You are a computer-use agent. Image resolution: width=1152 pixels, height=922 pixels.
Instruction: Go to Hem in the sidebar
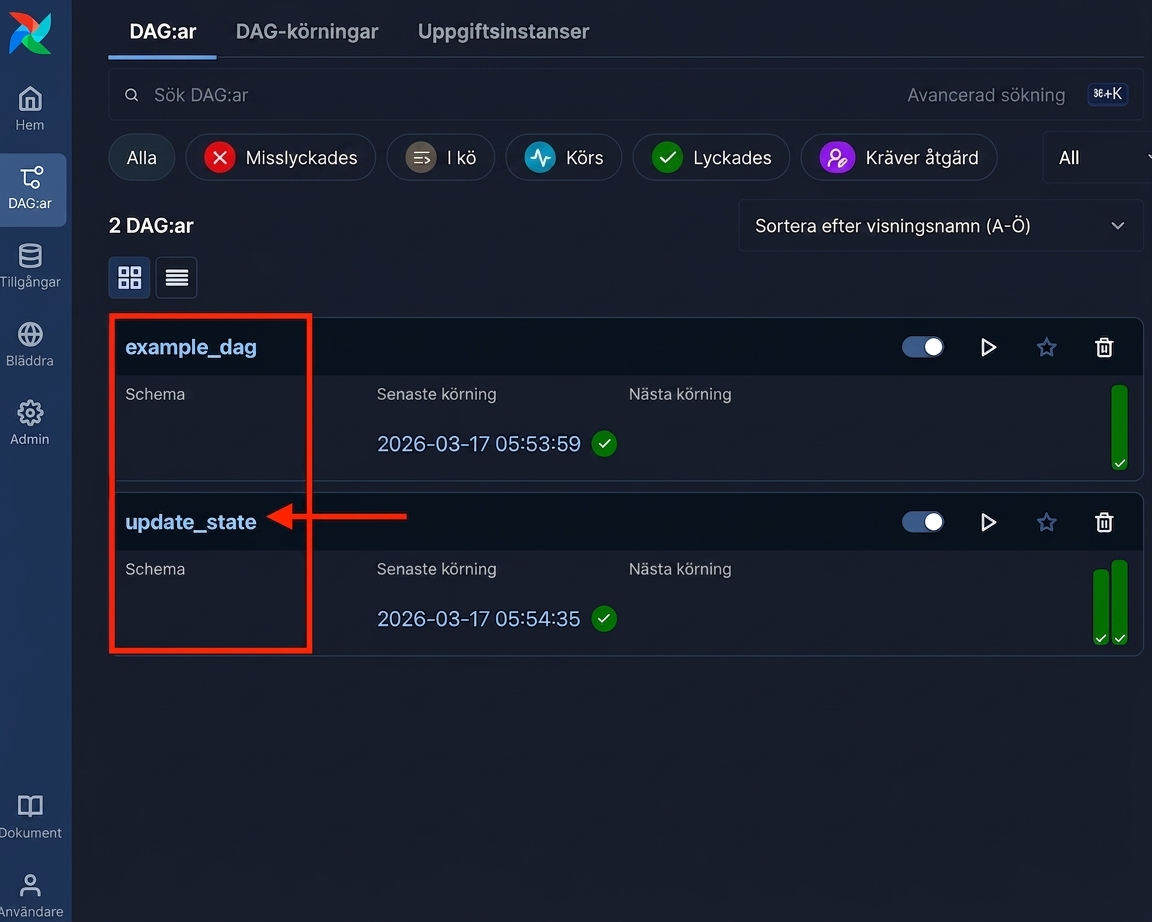click(30, 109)
